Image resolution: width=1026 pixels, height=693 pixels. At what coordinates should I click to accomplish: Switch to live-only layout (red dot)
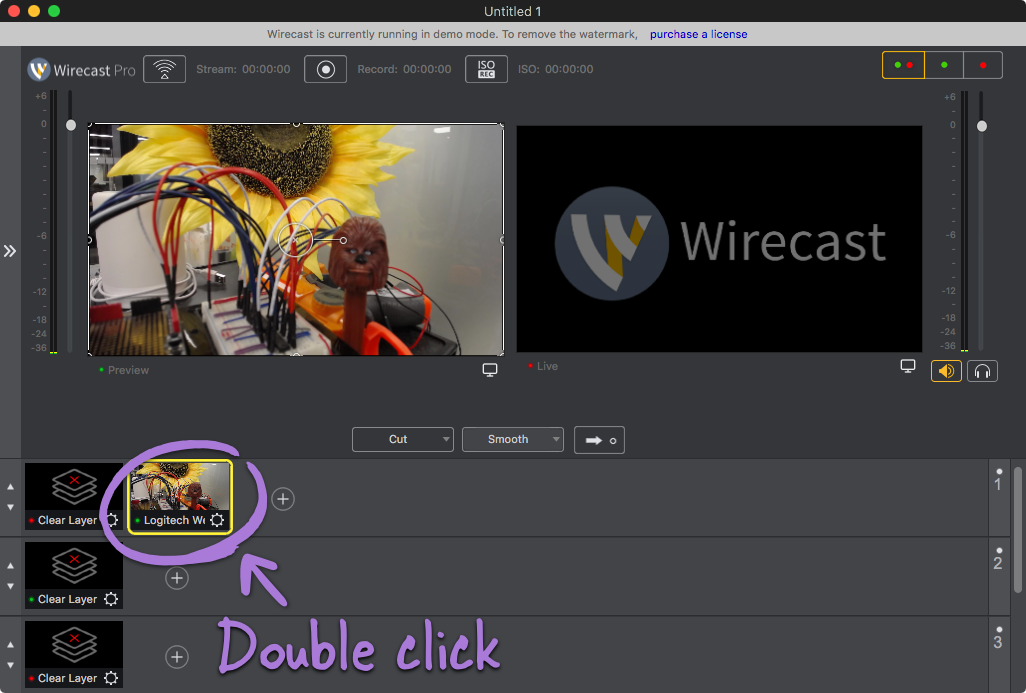click(983, 65)
